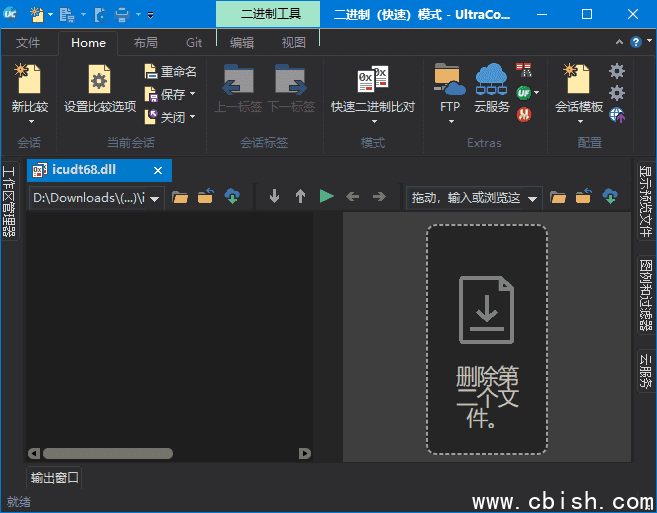Open 设置比较选项 compare settings
Screen dimensions: 657x513
pos(99,81)
